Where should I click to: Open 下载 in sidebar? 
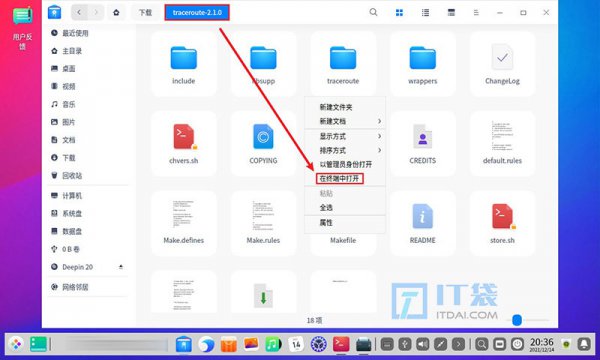tap(88, 158)
